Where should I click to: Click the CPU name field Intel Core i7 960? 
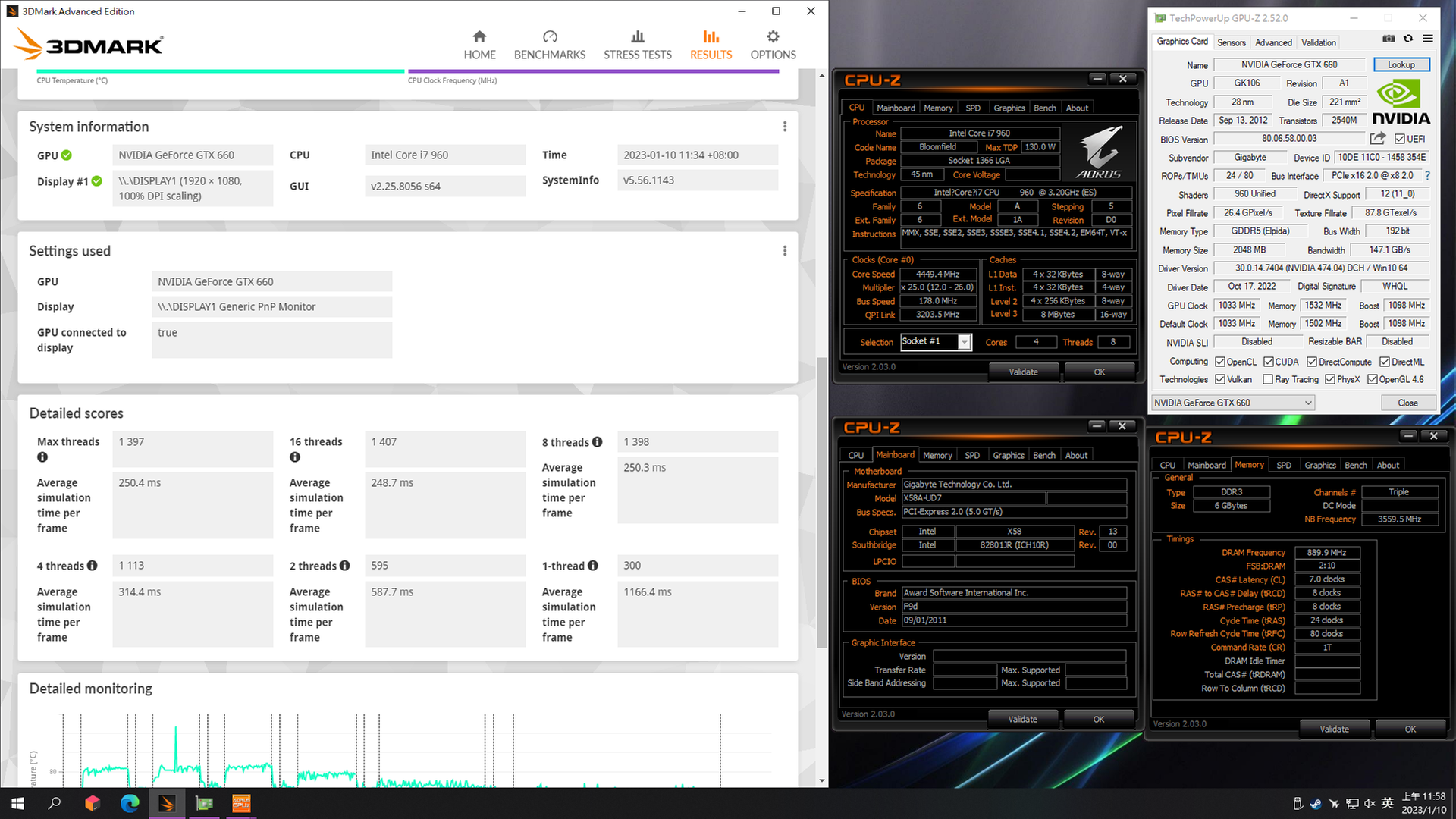[445, 155]
